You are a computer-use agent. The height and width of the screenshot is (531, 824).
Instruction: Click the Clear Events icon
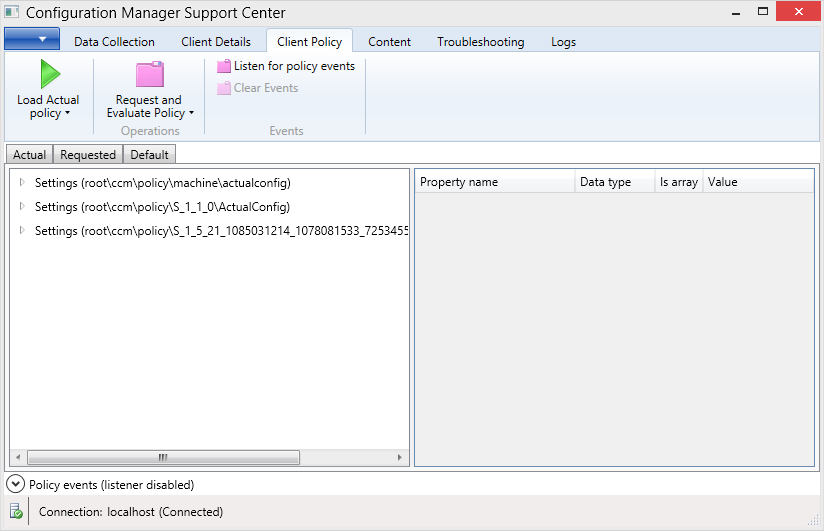pyautogui.click(x=224, y=88)
